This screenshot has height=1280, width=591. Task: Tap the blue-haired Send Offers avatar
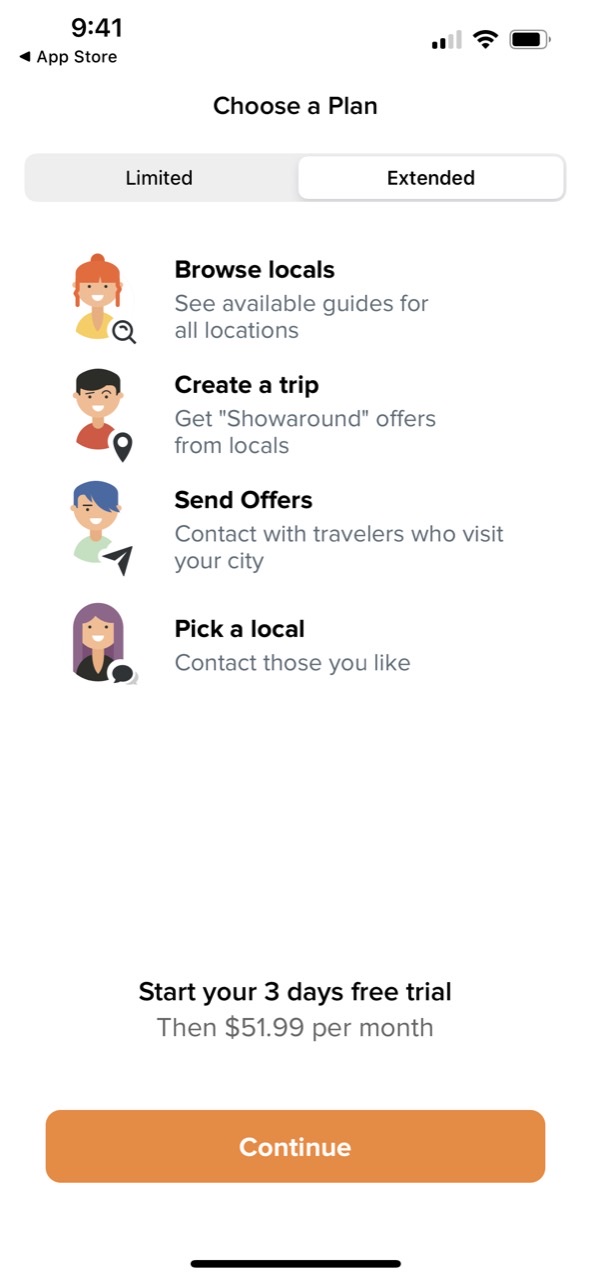97,525
